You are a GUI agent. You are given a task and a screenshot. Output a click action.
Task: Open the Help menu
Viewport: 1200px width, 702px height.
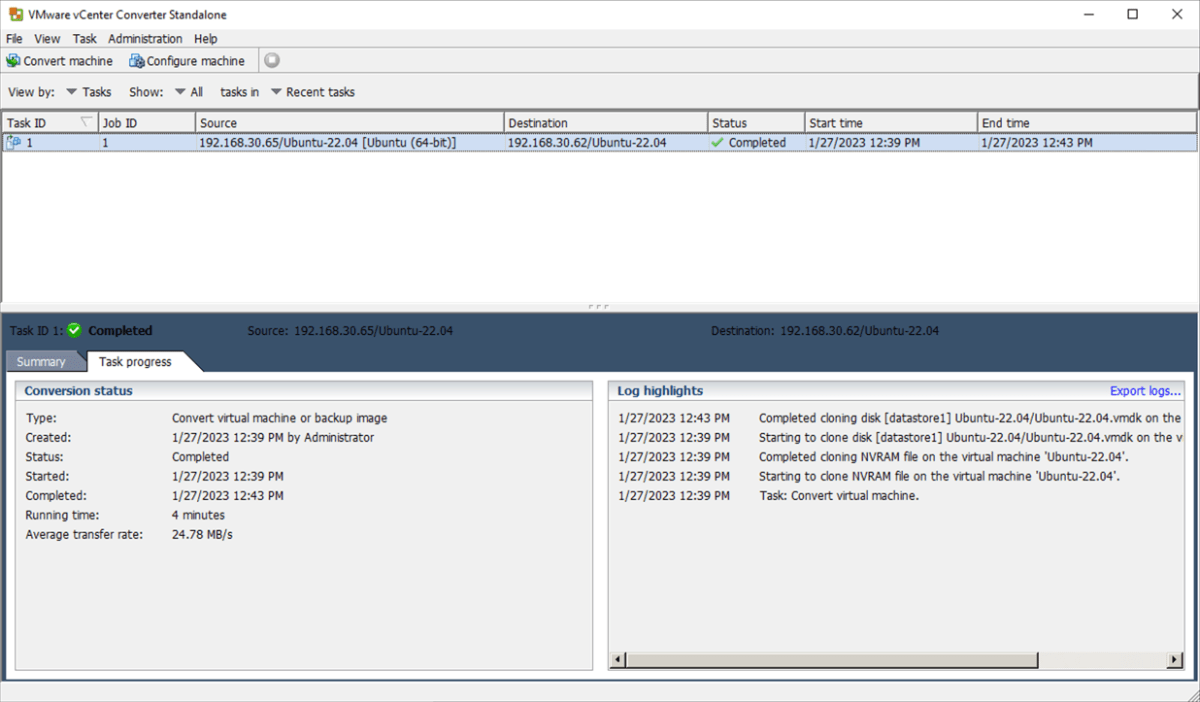click(x=206, y=39)
